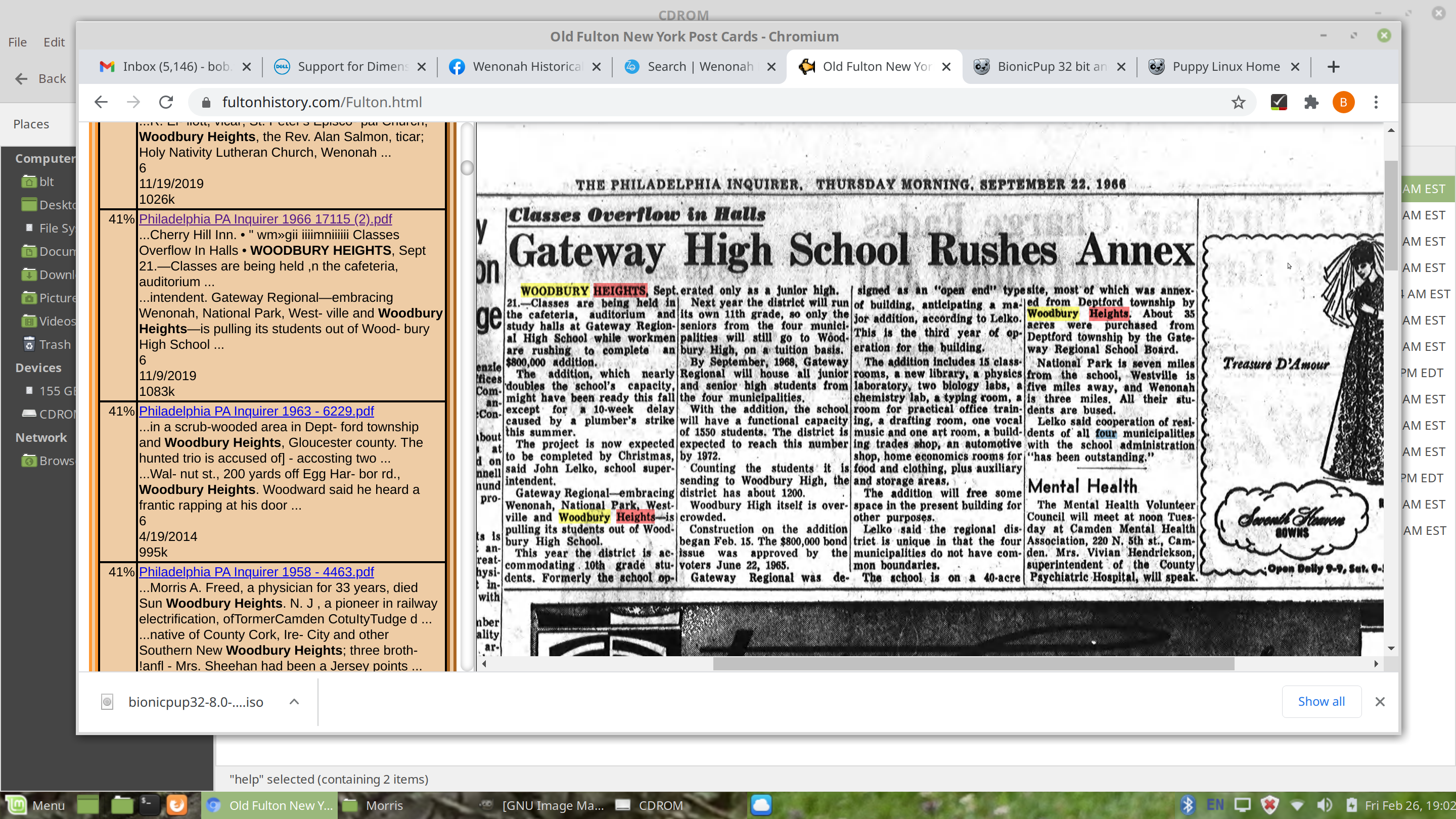Image resolution: width=1456 pixels, height=819 pixels.
Task: Click the red-black extension icon in toolbar
Action: point(1279,102)
